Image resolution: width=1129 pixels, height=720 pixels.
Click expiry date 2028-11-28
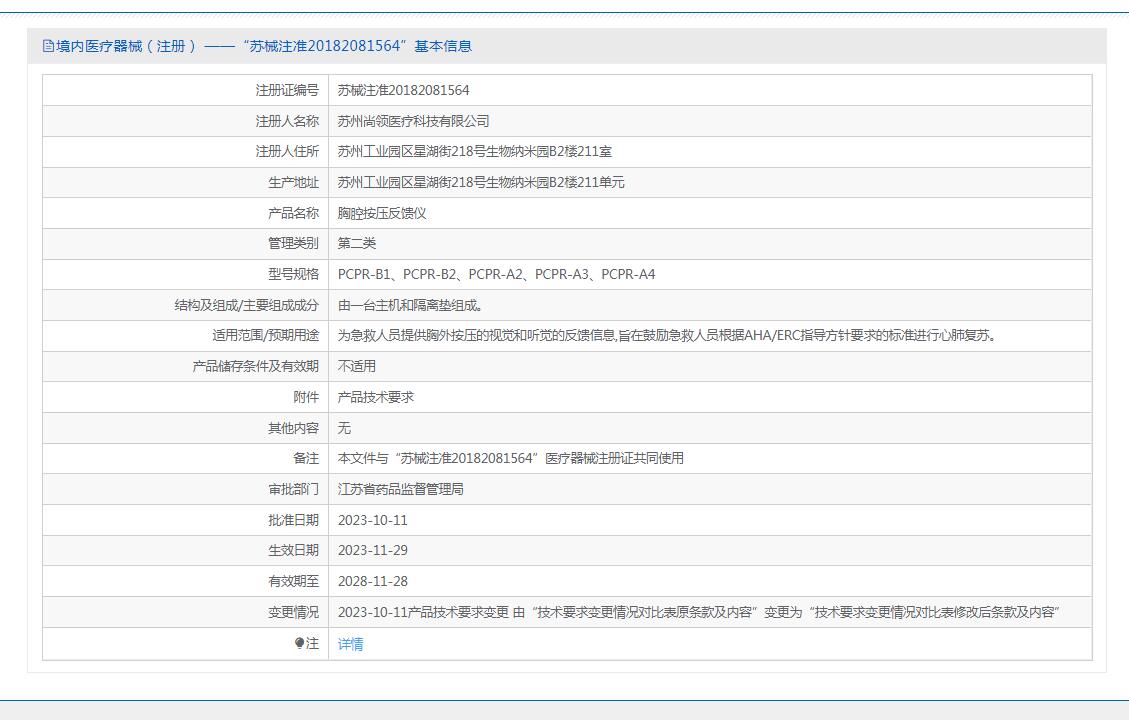pyautogui.click(x=372, y=582)
